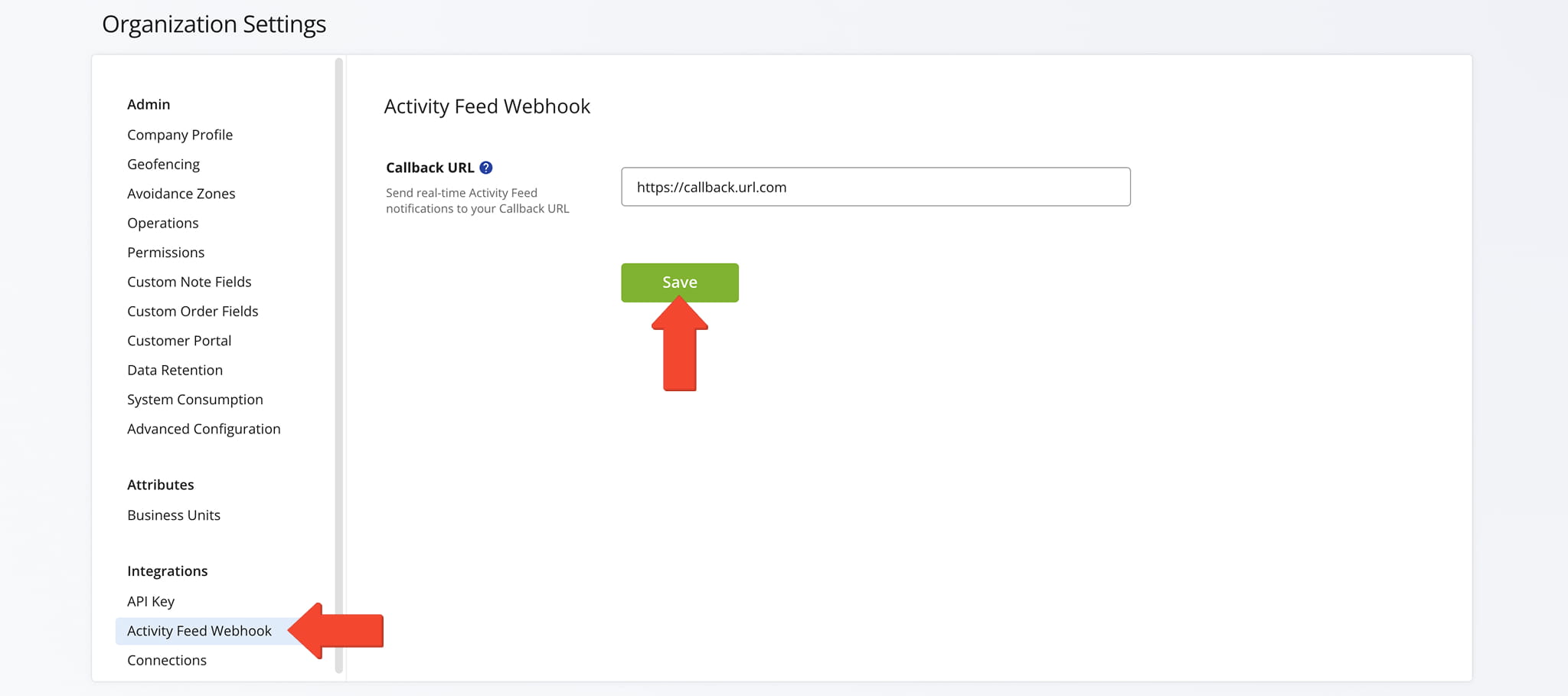
Task: Select Activity Feed Webhook sidebar item
Action: [200, 631]
